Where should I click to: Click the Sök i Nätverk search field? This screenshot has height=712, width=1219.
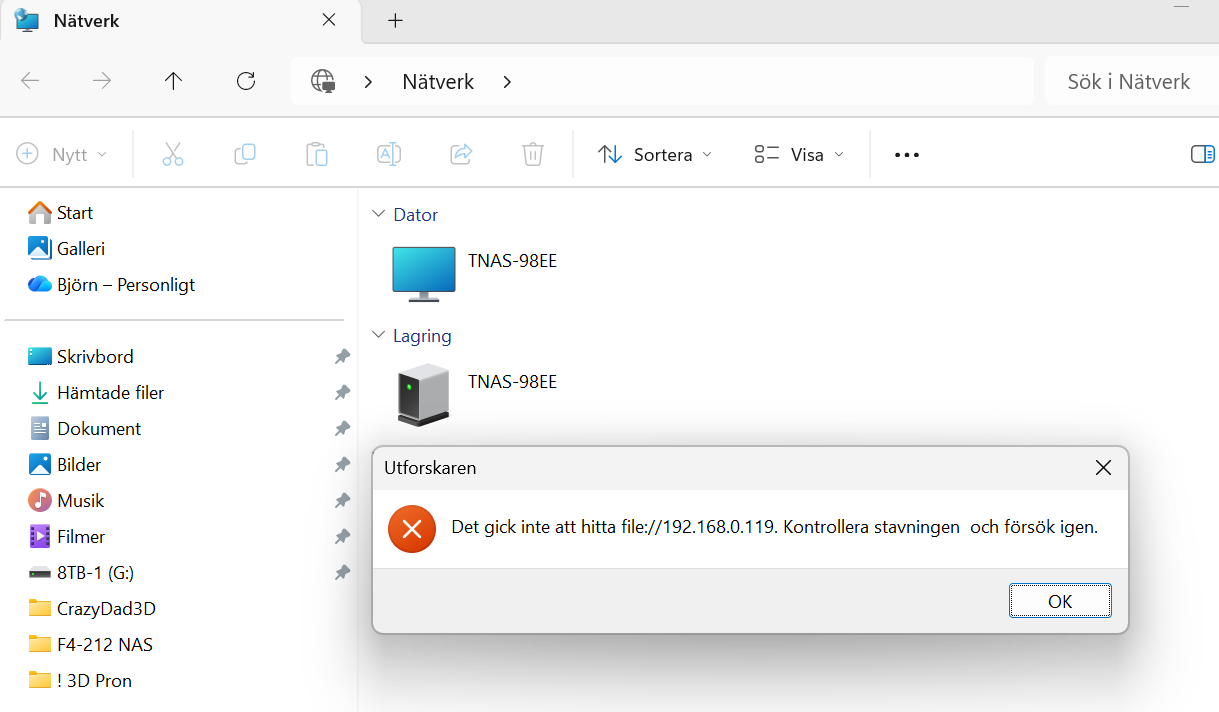click(x=1131, y=81)
